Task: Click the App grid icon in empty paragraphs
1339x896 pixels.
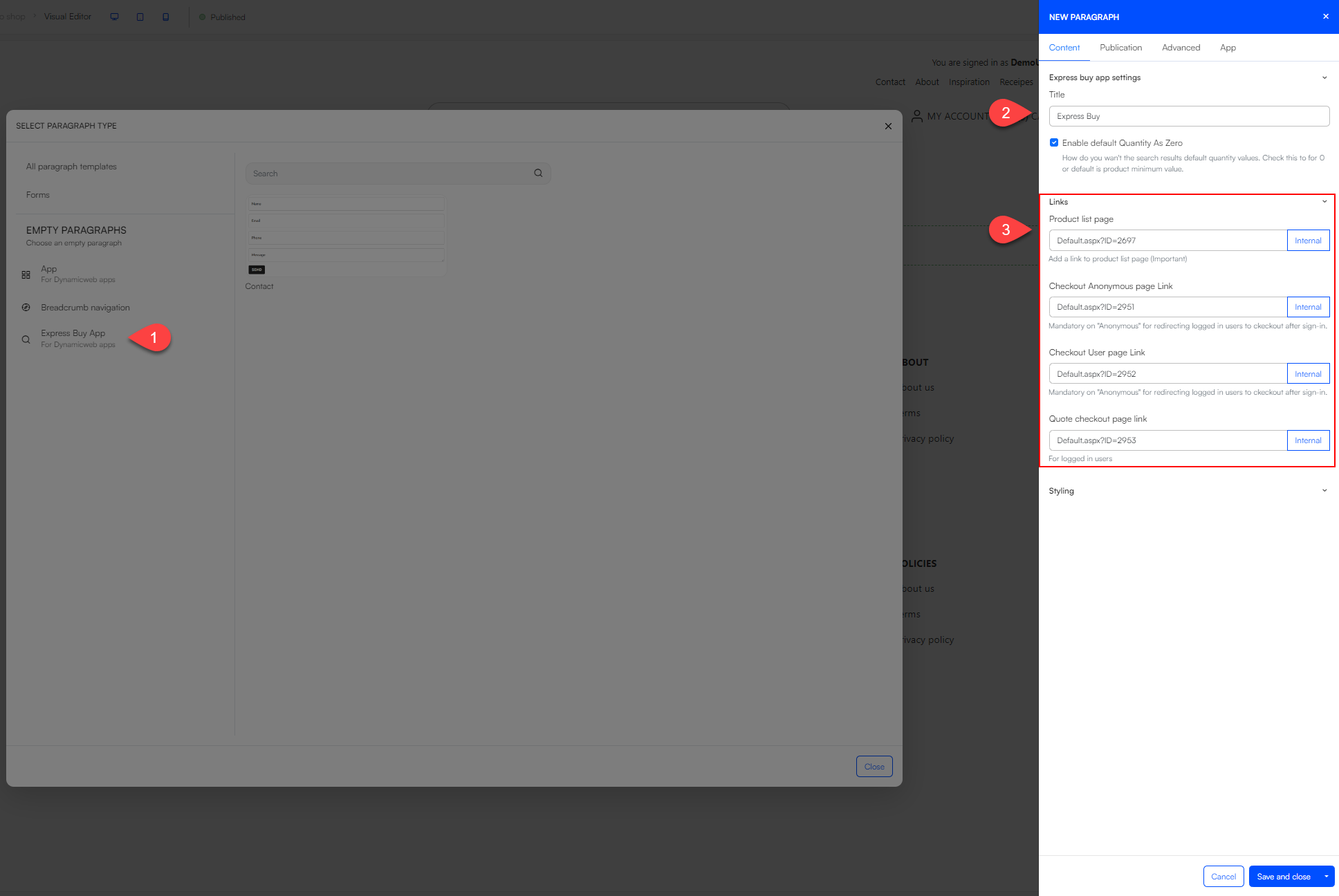Action: point(26,274)
